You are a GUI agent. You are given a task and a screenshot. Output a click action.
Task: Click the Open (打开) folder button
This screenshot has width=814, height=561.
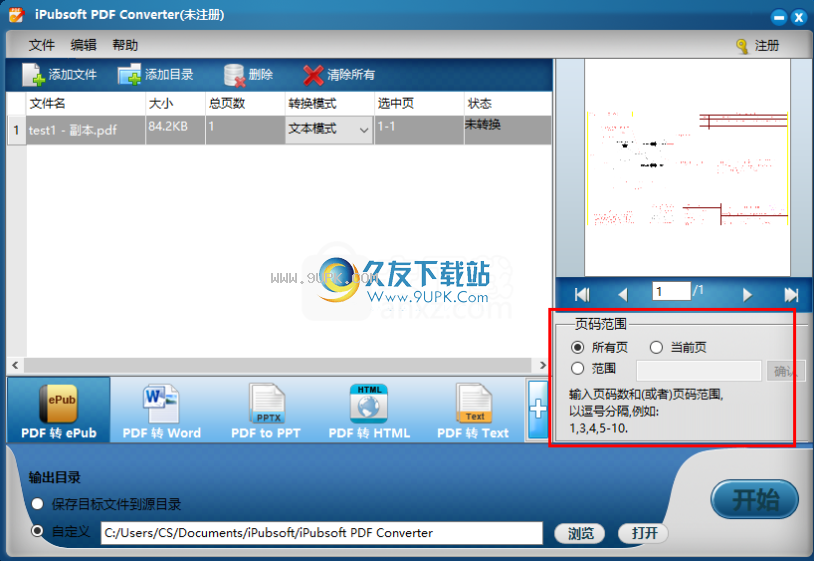[x=644, y=533]
